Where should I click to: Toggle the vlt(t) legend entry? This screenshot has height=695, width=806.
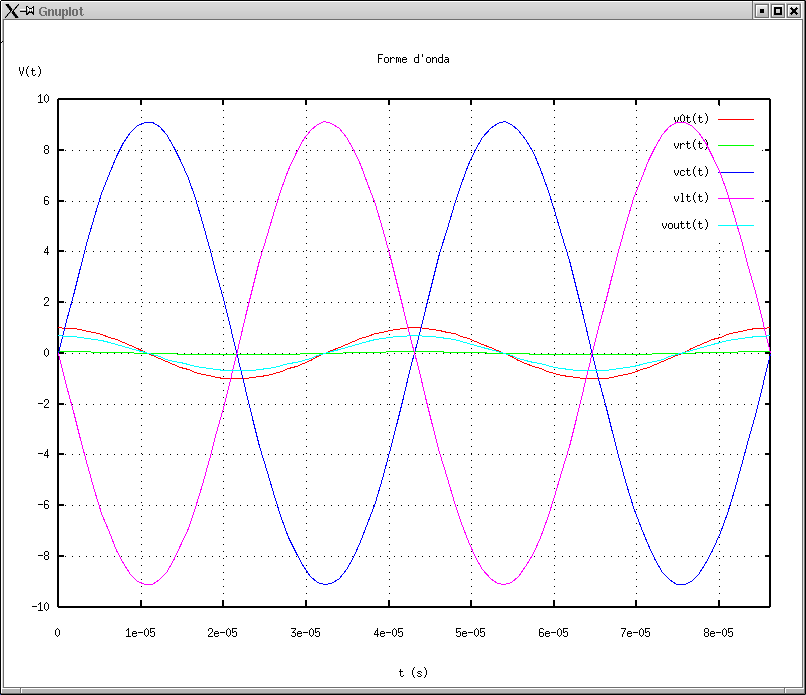coord(691,198)
